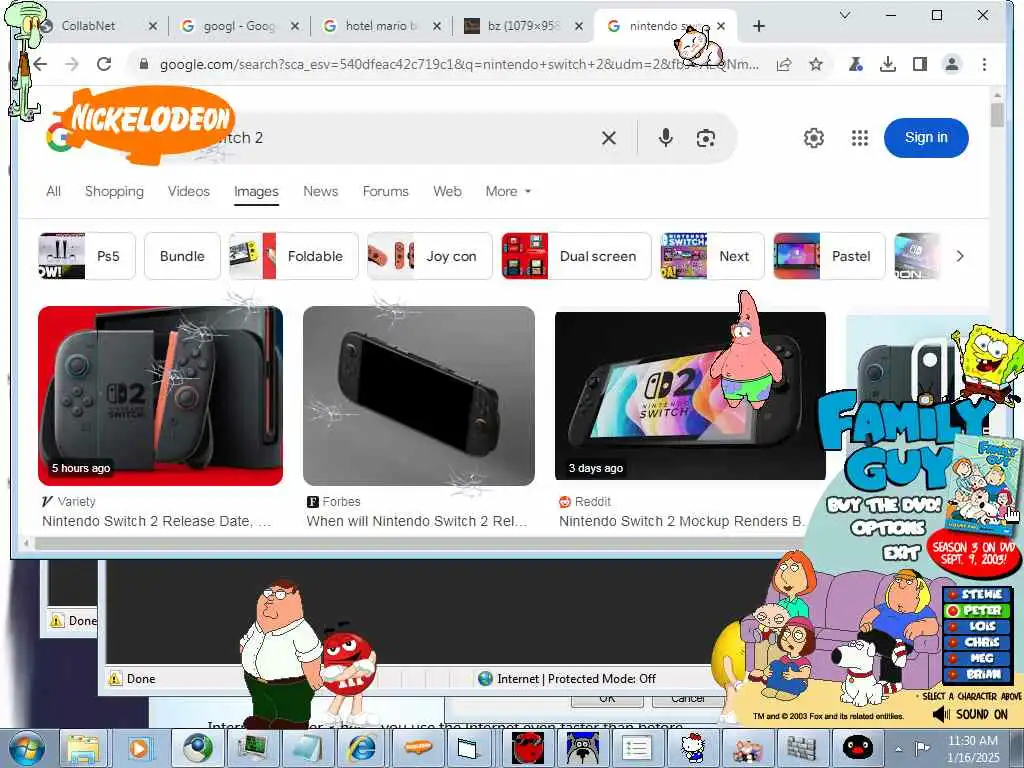Expand the More search filters
This screenshot has height=768, width=1024.
[x=508, y=191]
